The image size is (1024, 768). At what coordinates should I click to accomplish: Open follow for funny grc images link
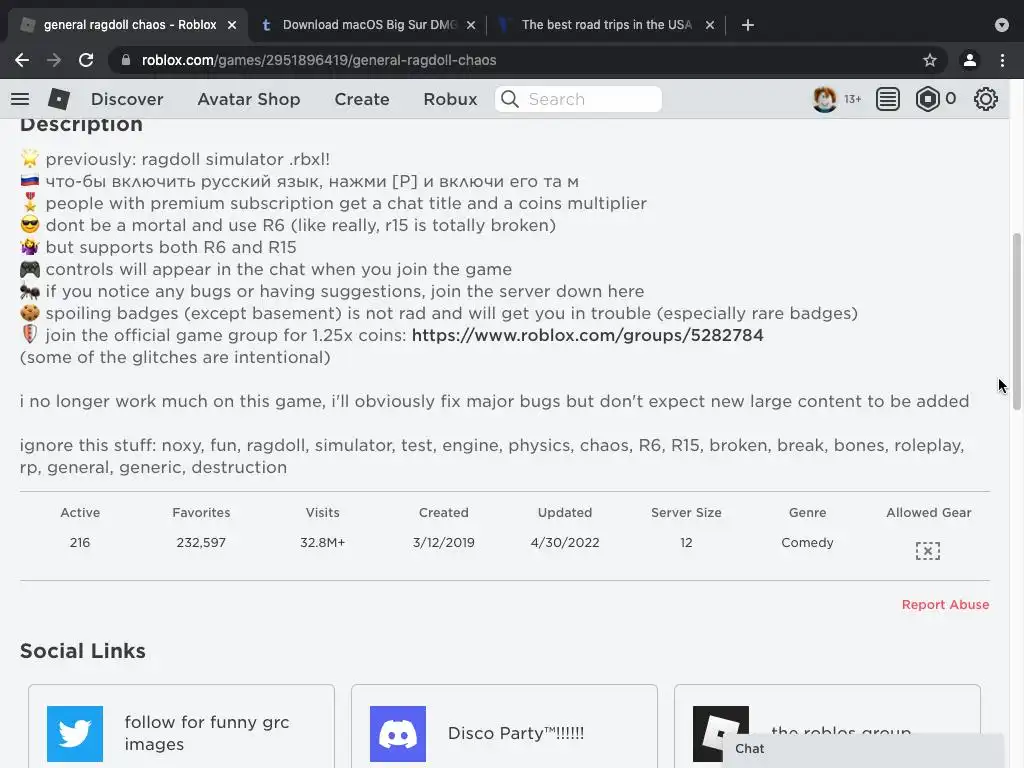click(x=206, y=733)
